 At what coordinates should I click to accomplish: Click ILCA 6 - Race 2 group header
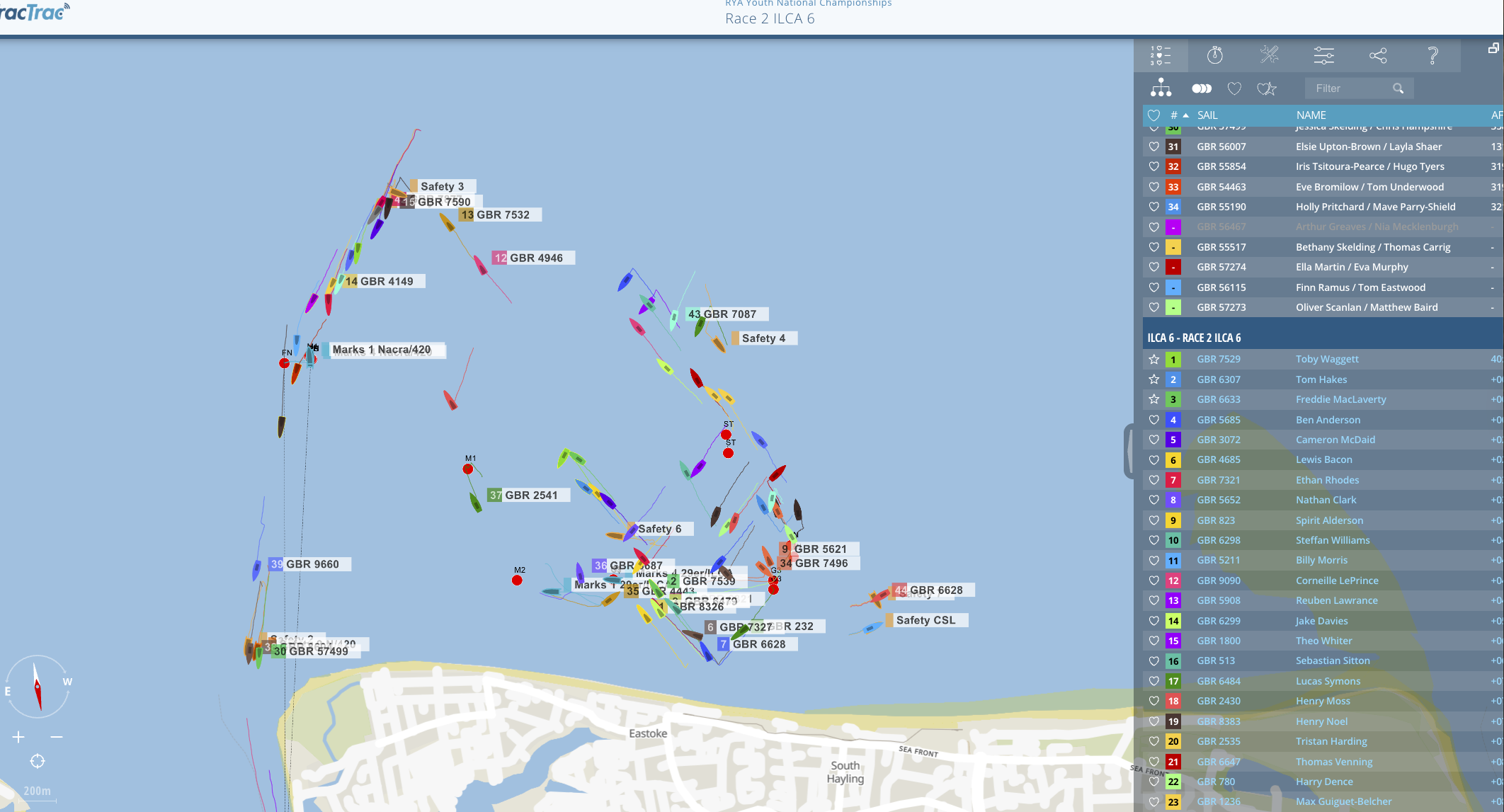pos(1194,338)
